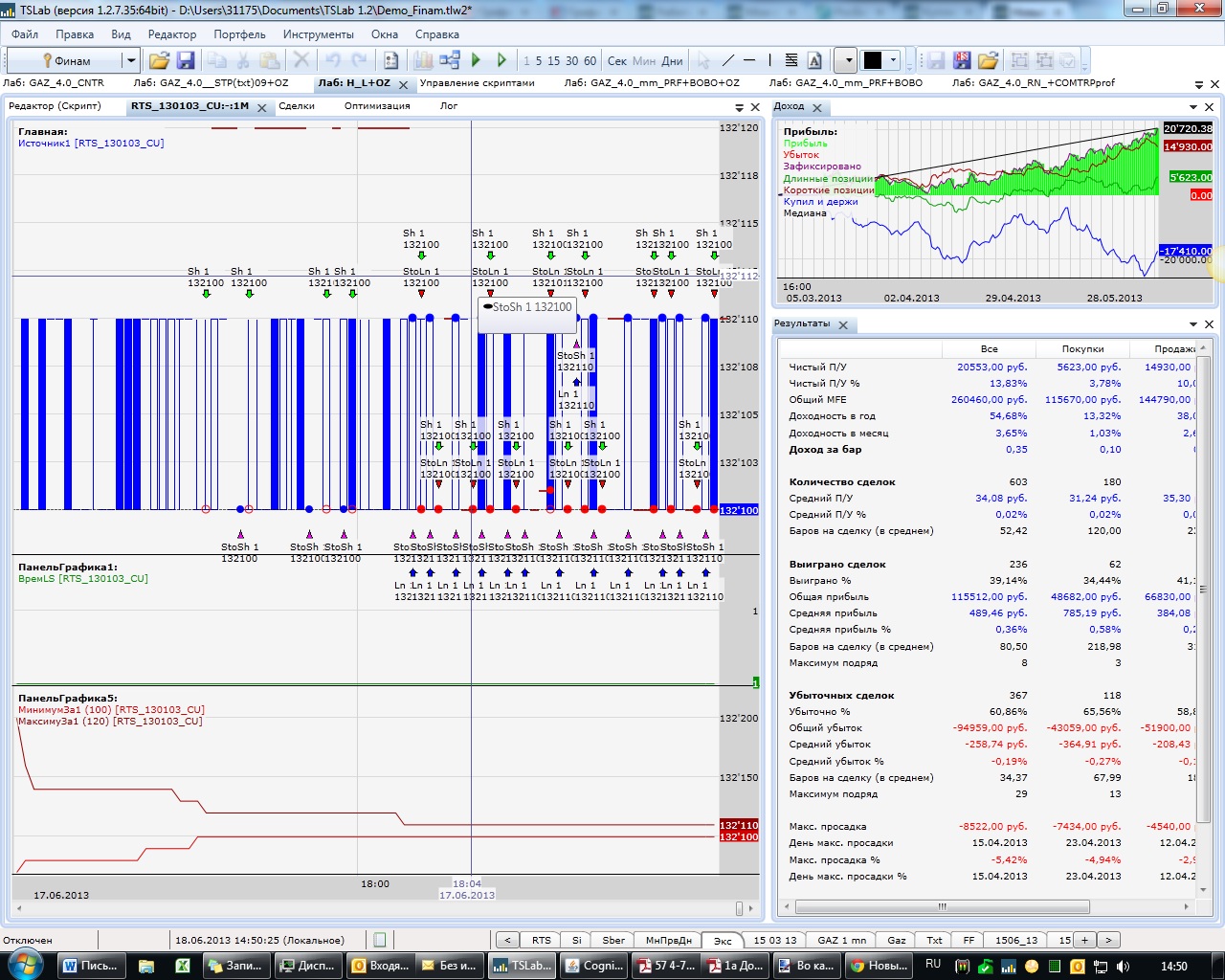This screenshot has width=1225, height=980.
Task: Open the Управление скриптами tab
Action: point(477,83)
